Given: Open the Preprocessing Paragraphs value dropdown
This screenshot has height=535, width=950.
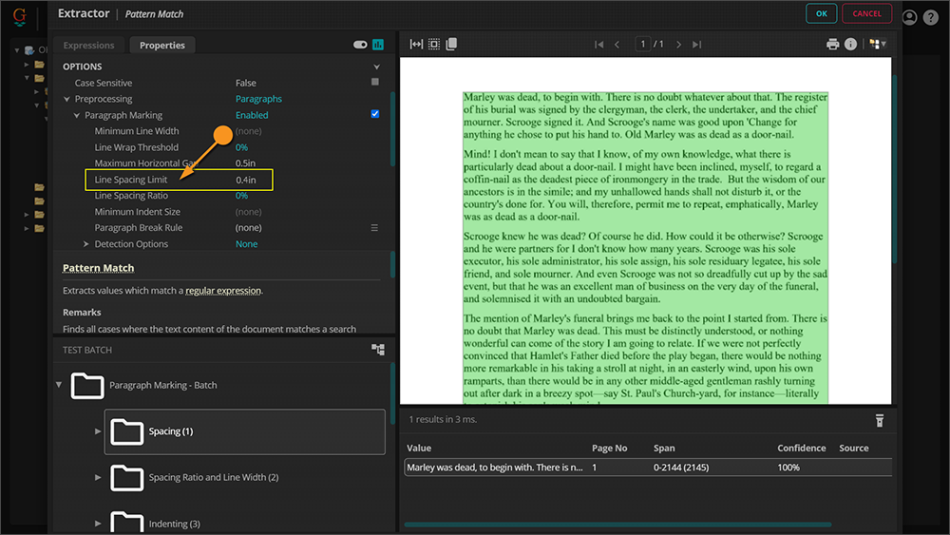Looking at the screenshot, I should point(258,99).
